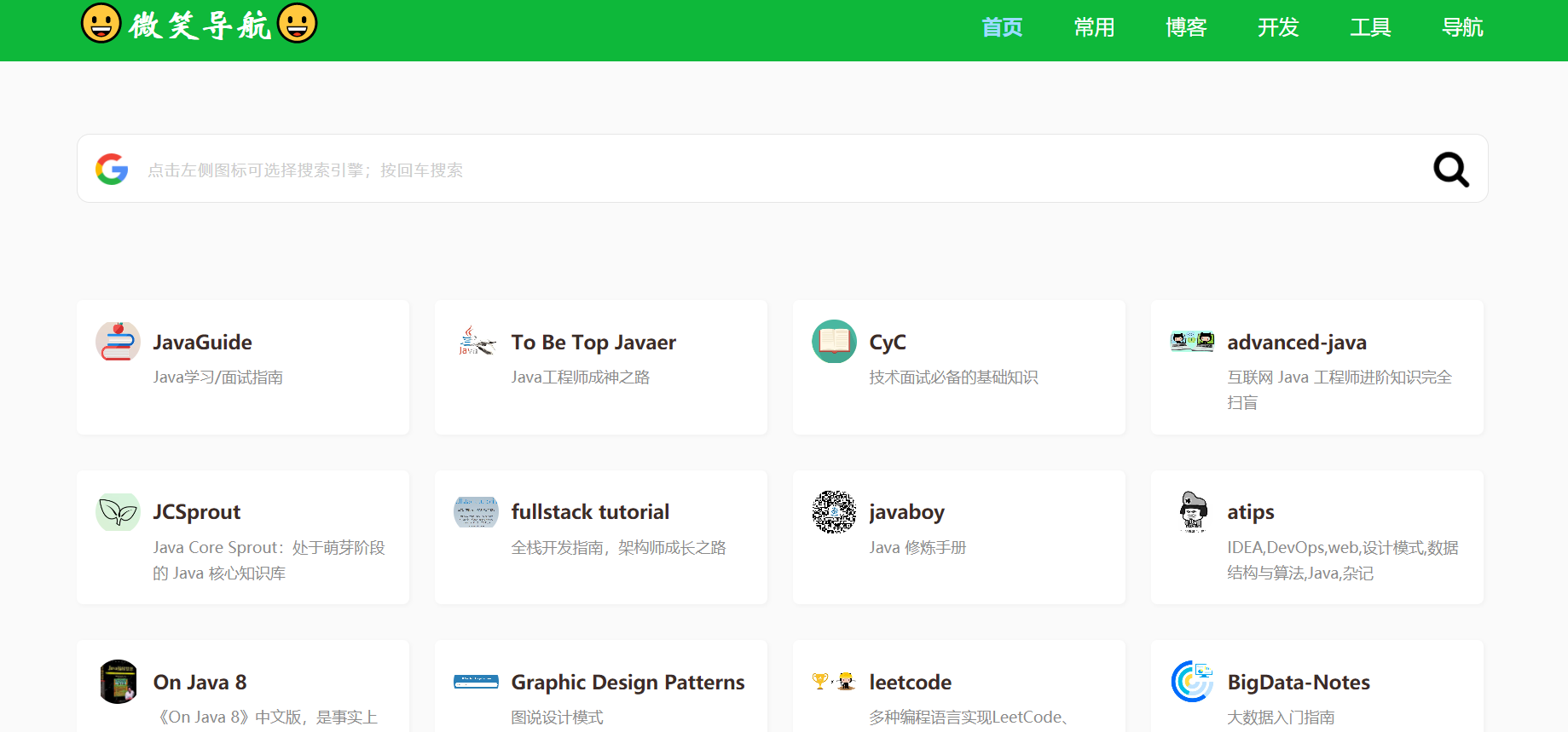Click the advanced-java card icon
Screen dimensions: 1568x732
pos(1192,341)
